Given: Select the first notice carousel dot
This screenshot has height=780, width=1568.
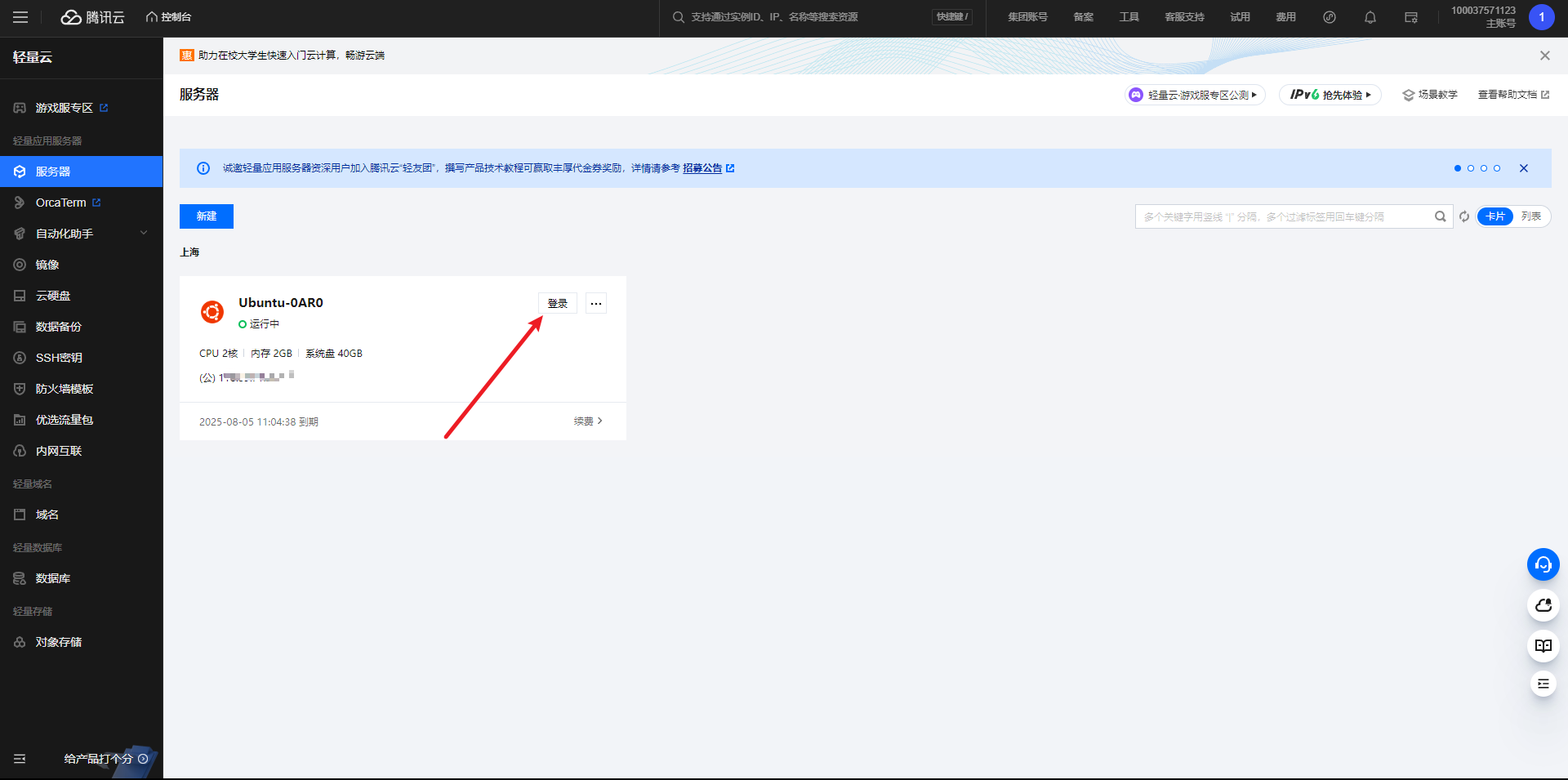Looking at the screenshot, I should 1458,168.
